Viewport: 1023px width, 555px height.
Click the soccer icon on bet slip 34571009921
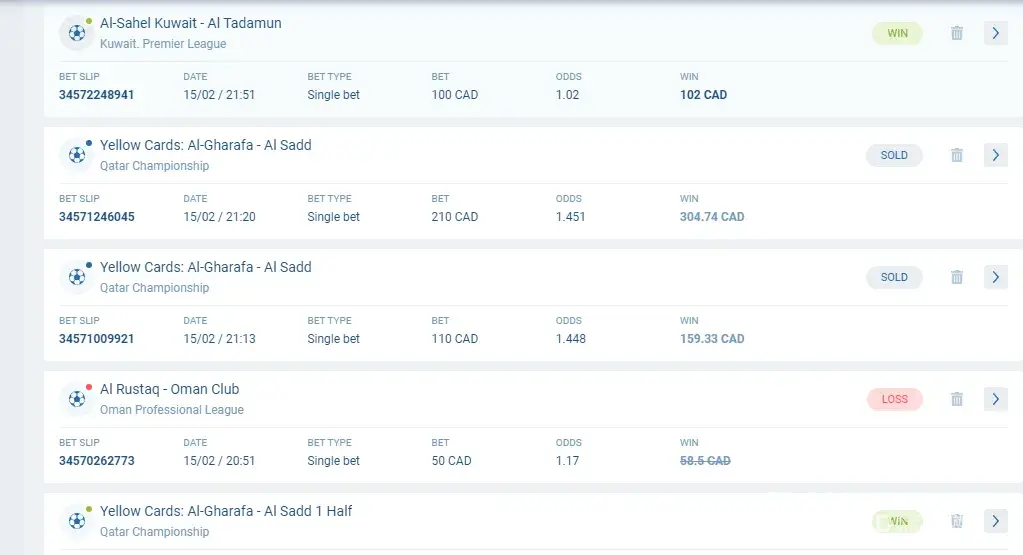tap(77, 277)
